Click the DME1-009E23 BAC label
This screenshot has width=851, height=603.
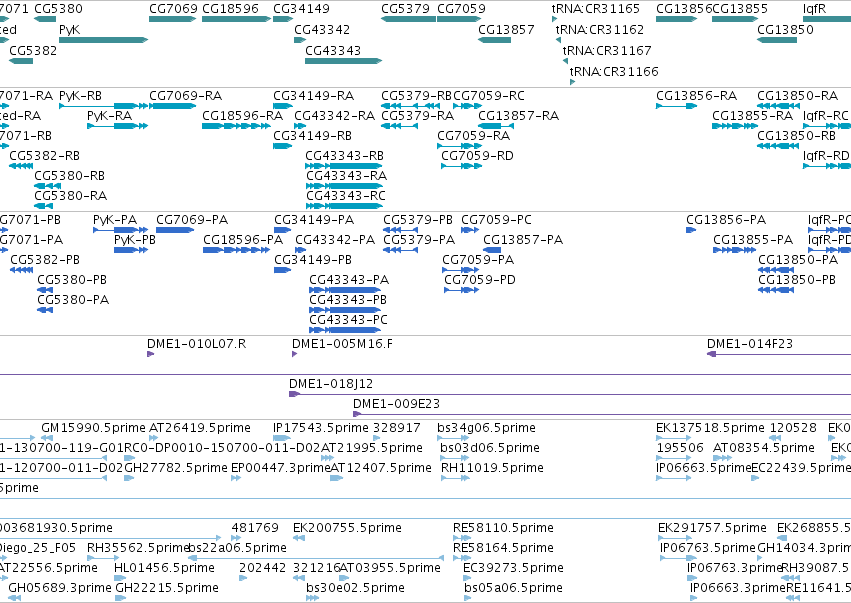[396, 404]
